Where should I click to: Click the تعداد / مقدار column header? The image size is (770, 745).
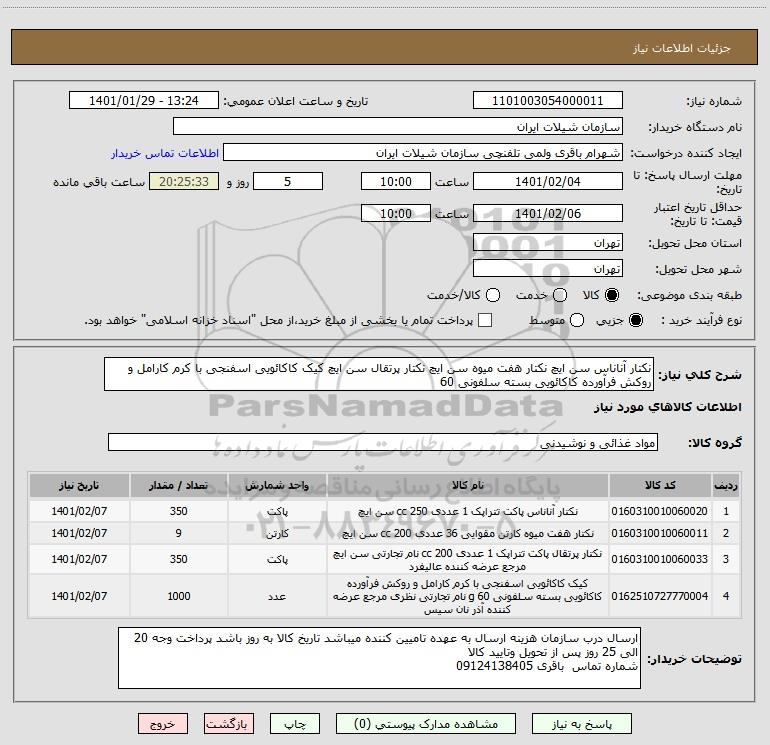pyautogui.click(x=179, y=485)
